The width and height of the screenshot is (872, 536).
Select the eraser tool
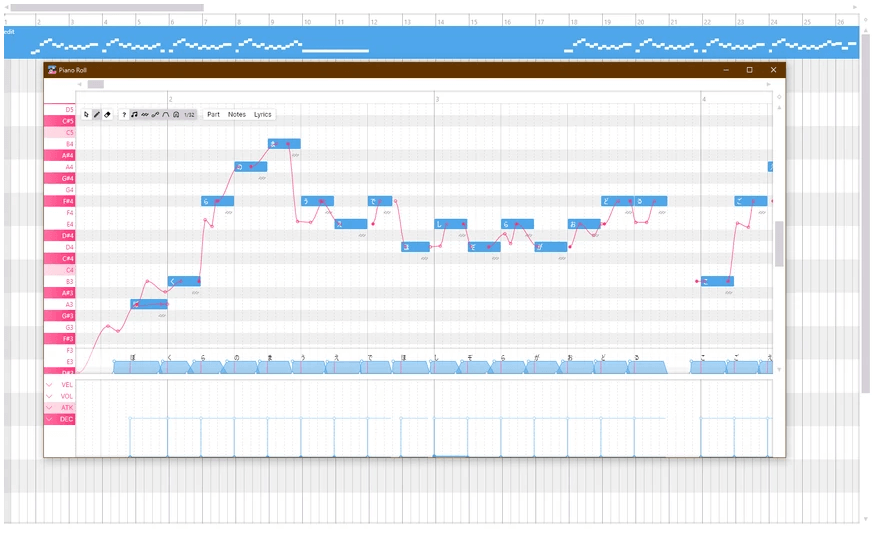108,115
